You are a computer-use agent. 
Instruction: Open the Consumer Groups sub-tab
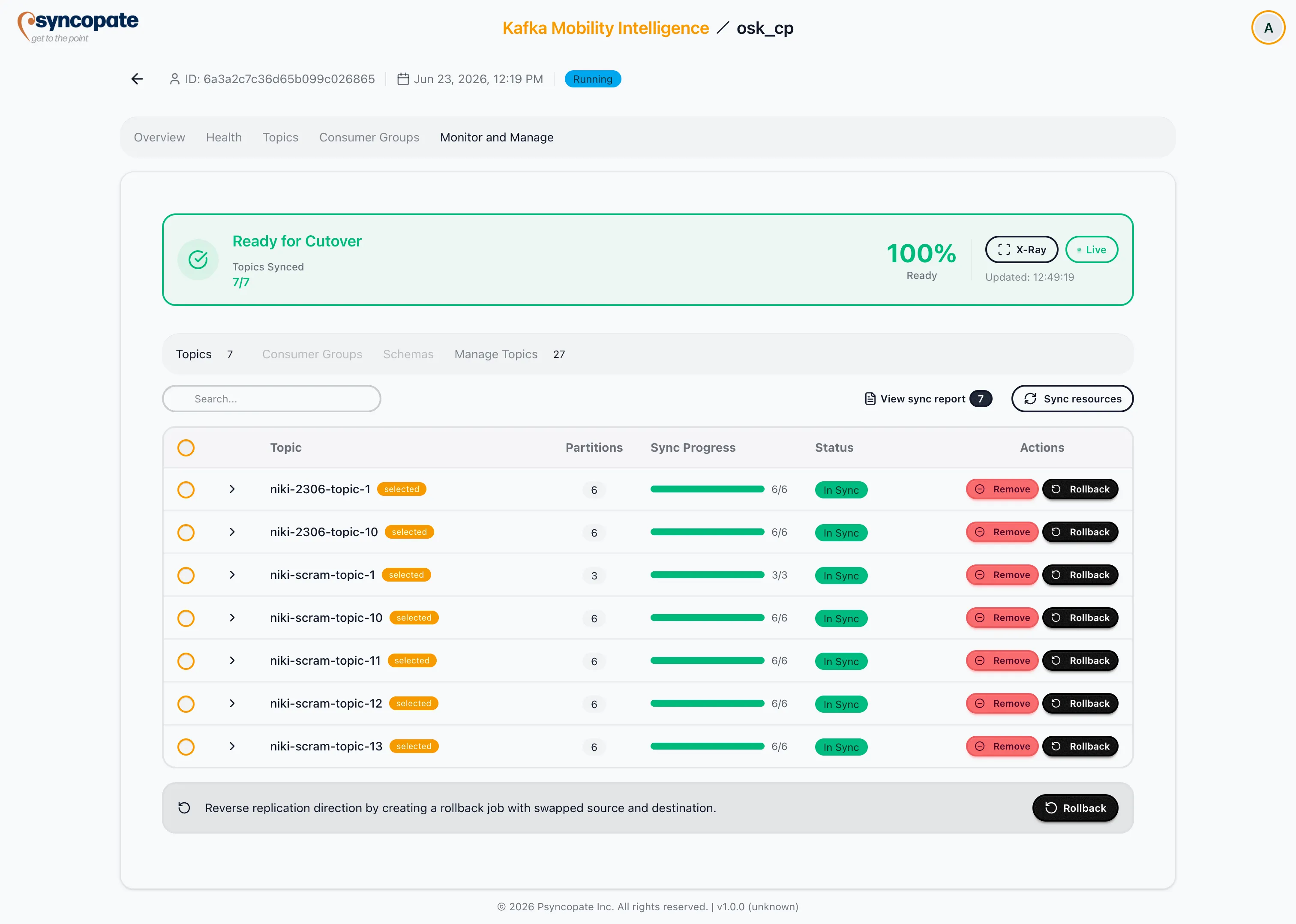312,354
